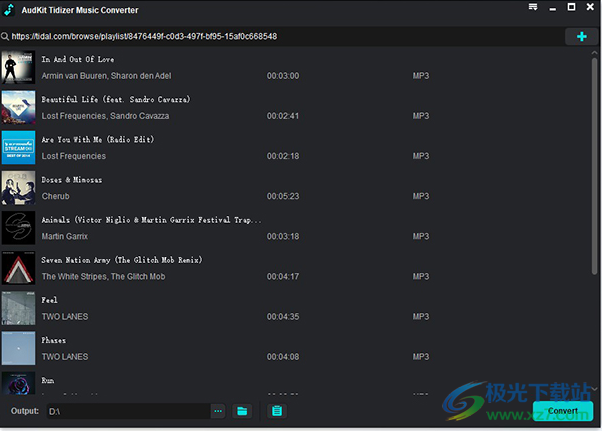The image size is (602, 431).
Task: Click the output path field D:\
Action: point(128,411)
